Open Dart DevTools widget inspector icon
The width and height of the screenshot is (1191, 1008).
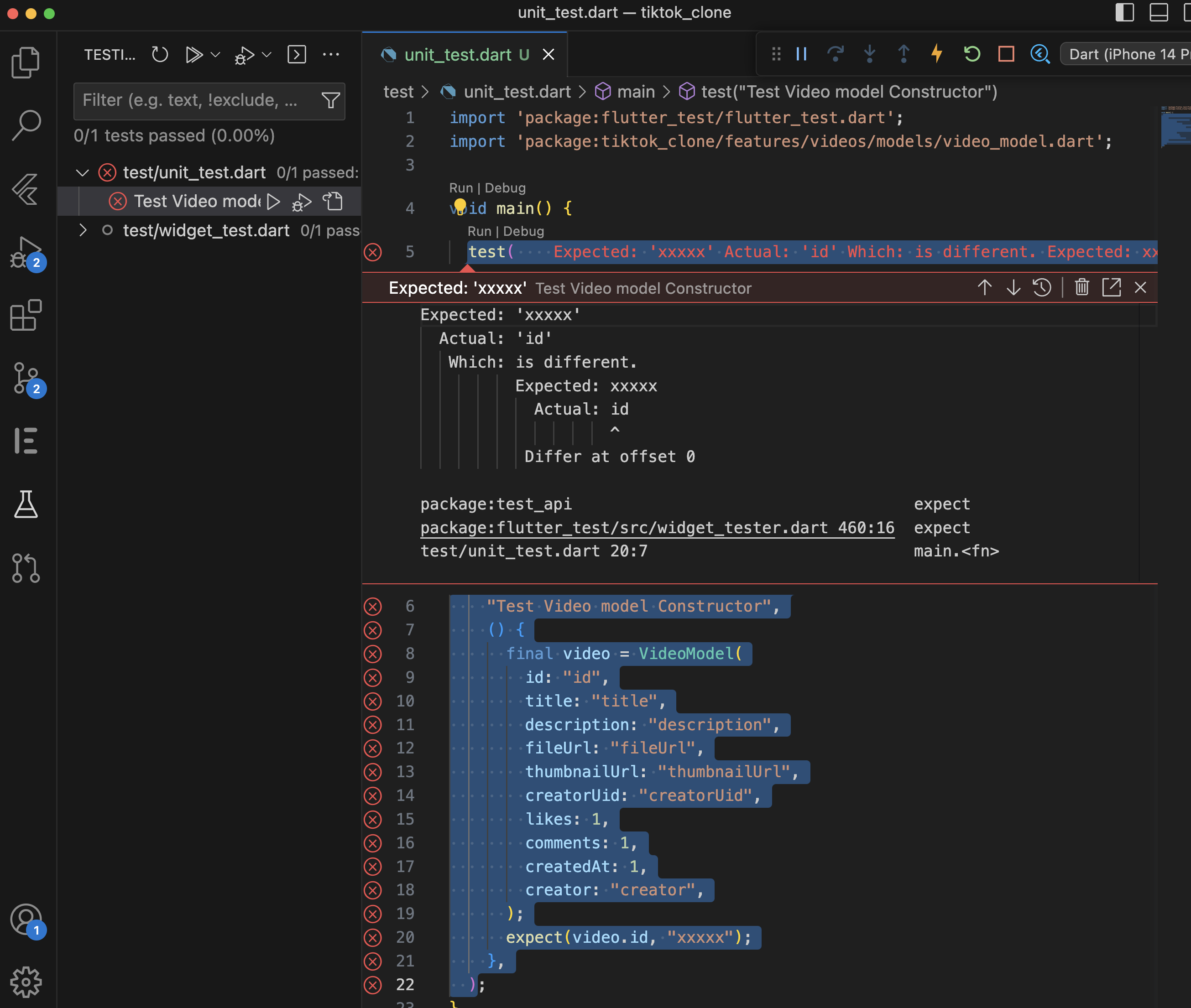(x=1040, y=54)
